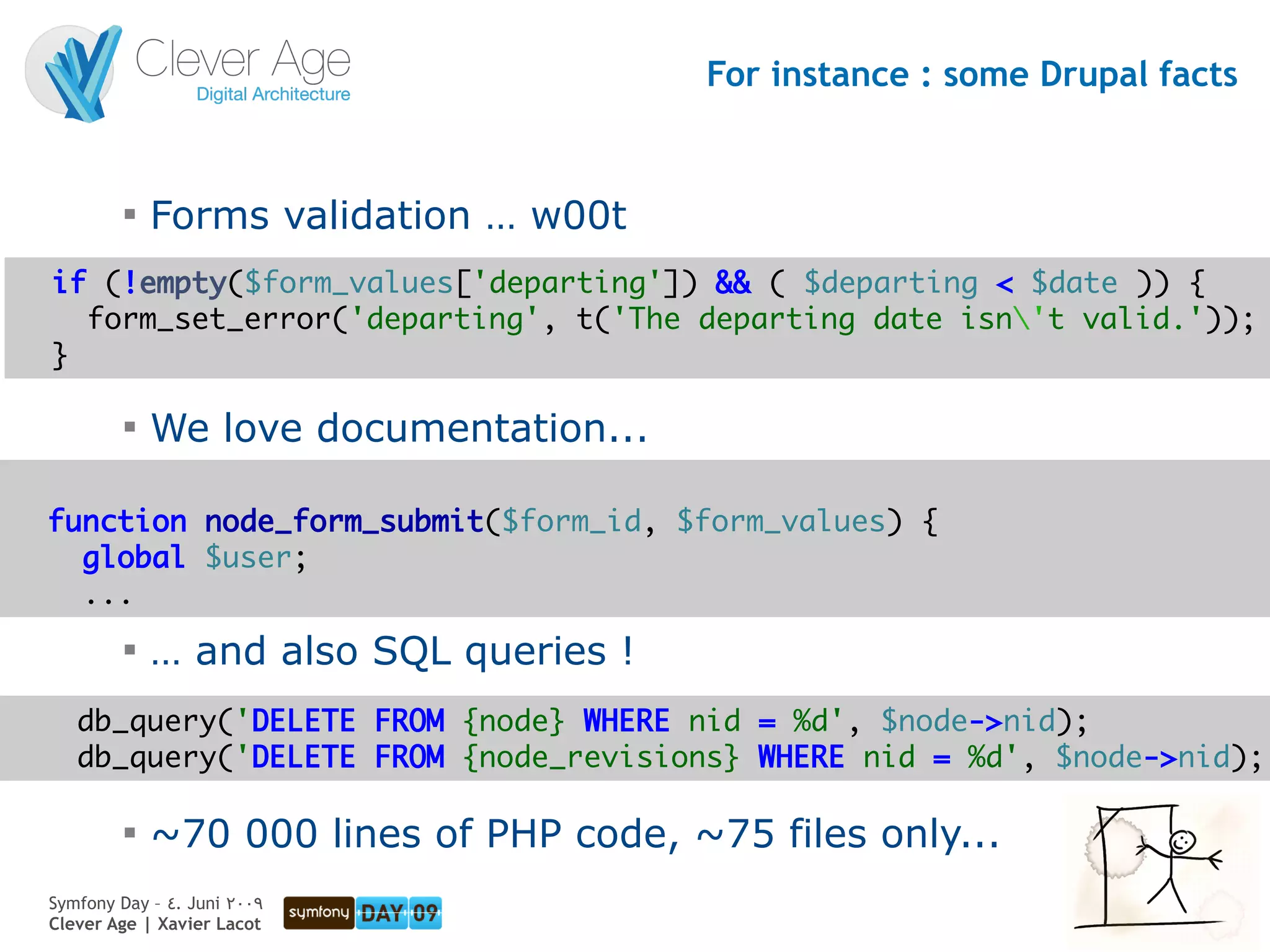1270x952 pixels.
Task: Click the node_form_submit function name
Action: pyautogui.click(x=344, y=521)
